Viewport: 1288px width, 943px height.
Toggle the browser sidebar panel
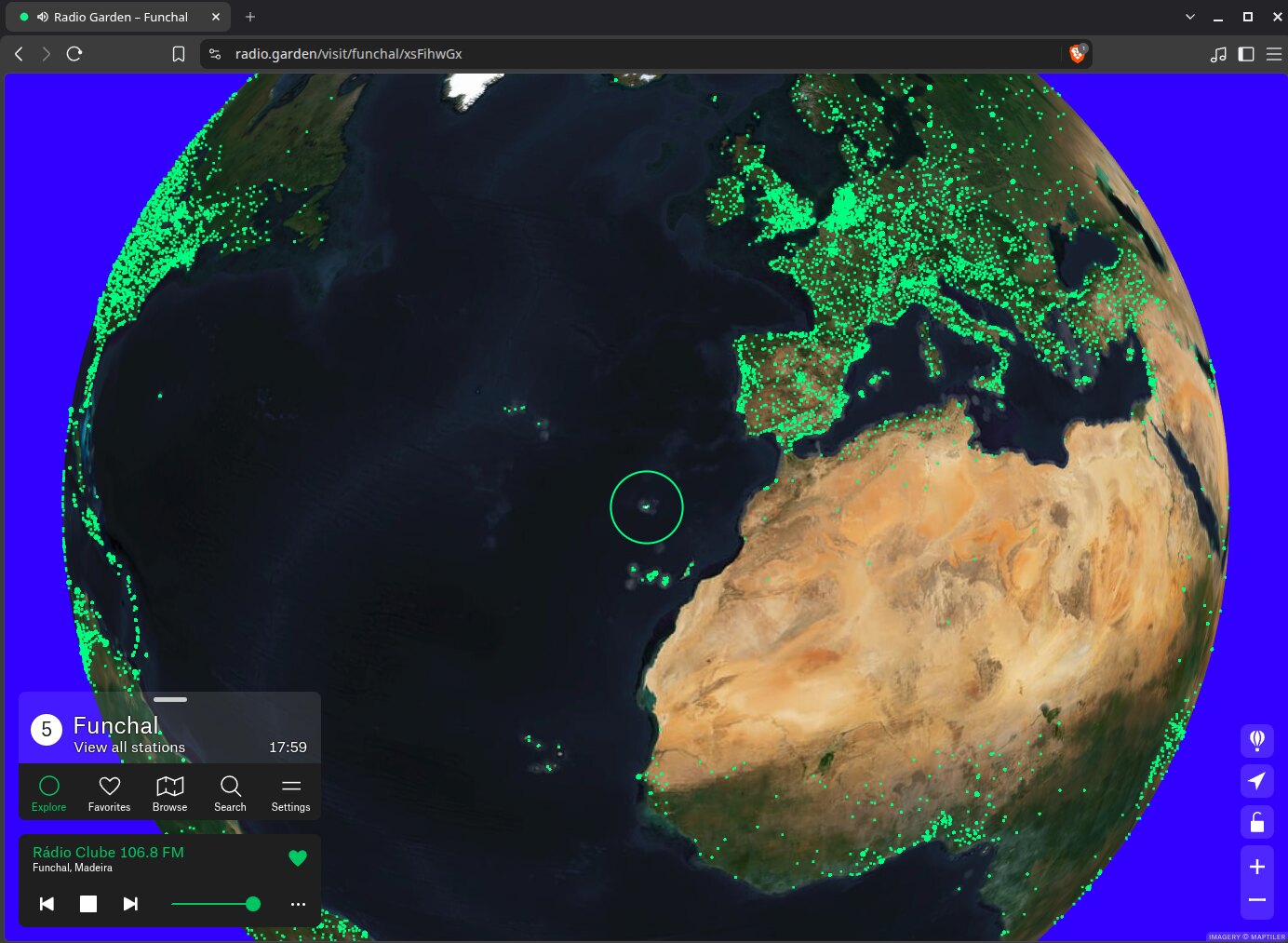click(x=1246, y=54)
